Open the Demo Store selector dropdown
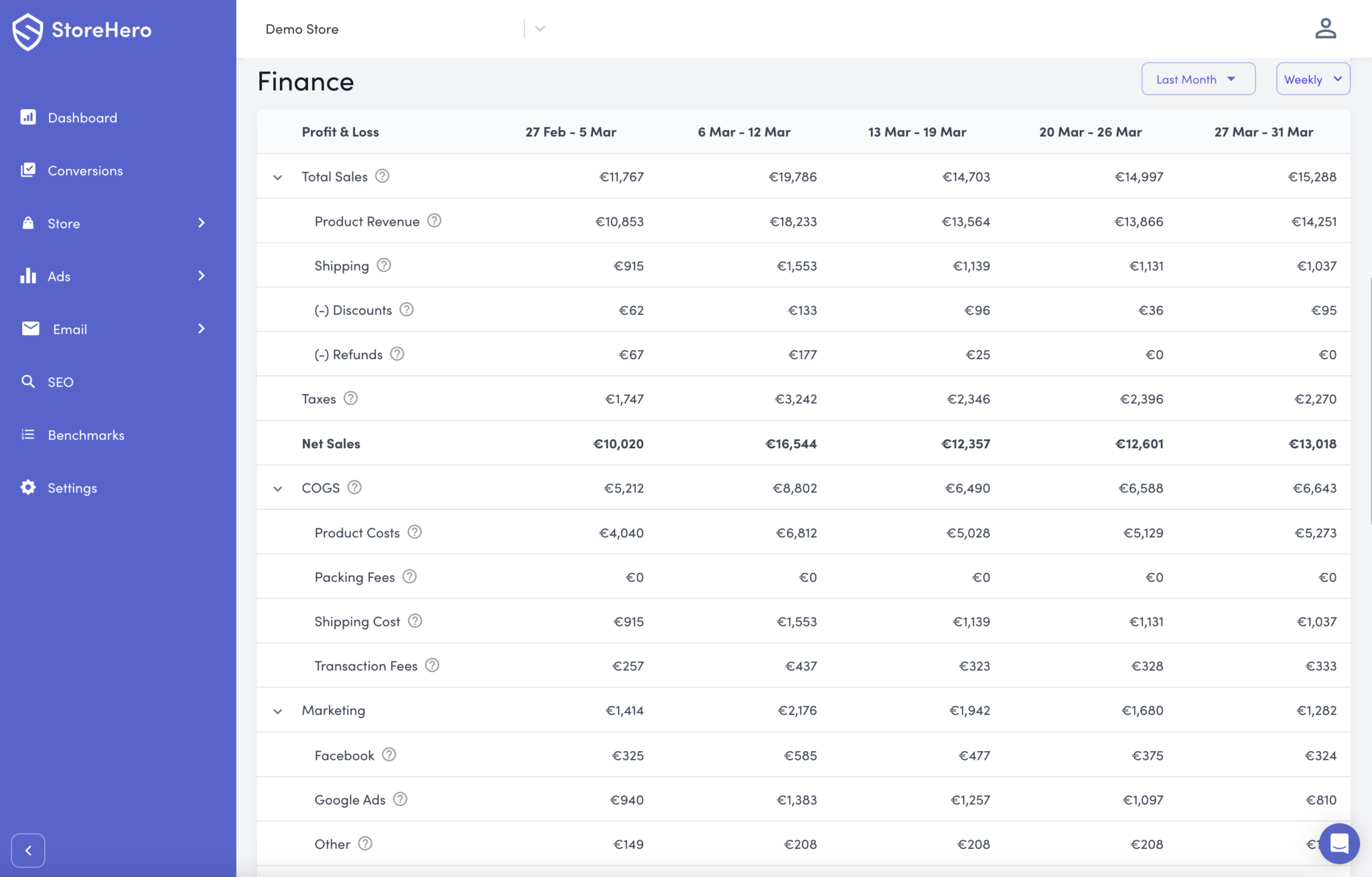Viewport: 1372px width, 877px height. 539,29
